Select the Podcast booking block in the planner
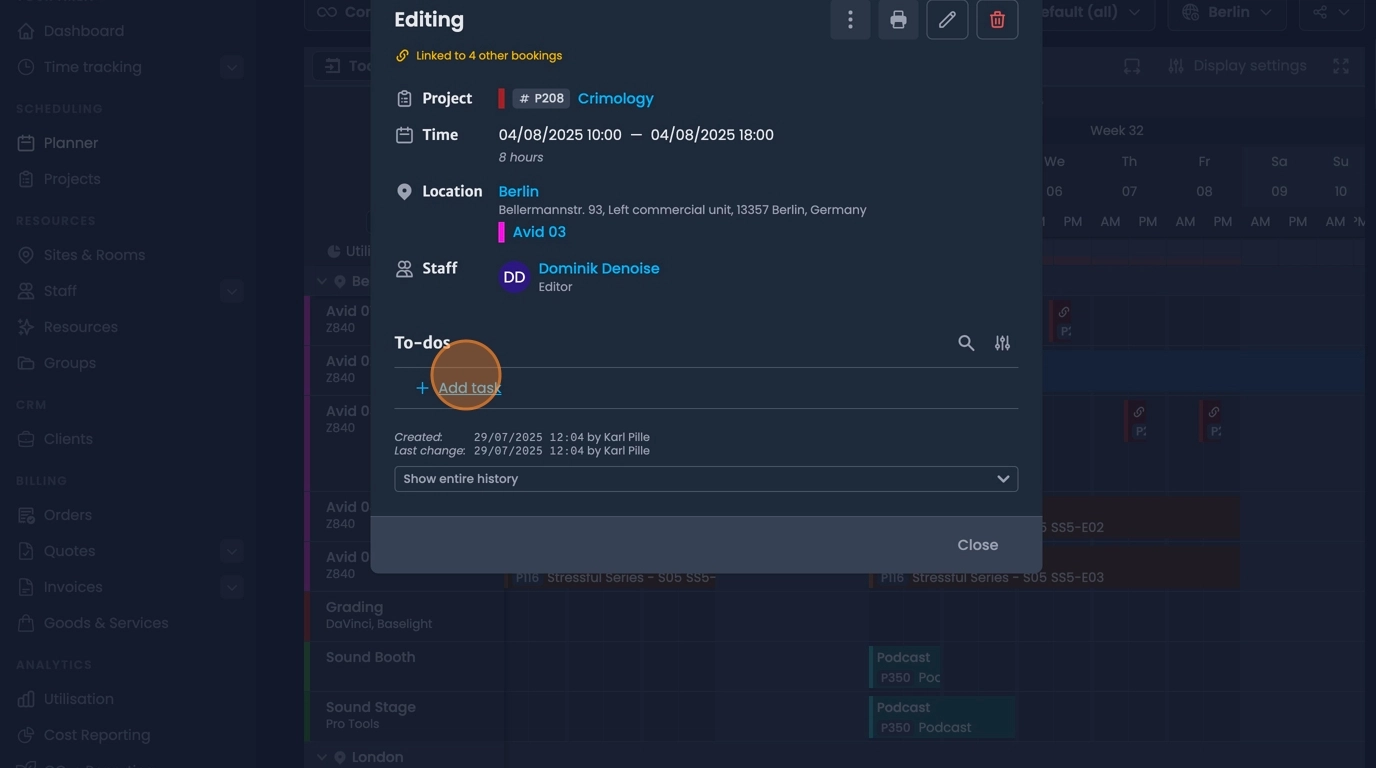 pos(940,717)
